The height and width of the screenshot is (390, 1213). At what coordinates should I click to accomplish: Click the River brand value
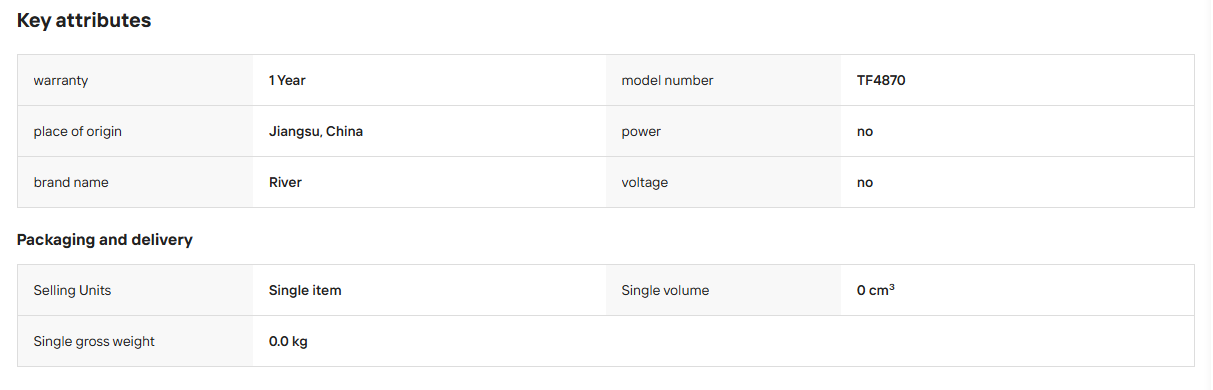point(285,182)
